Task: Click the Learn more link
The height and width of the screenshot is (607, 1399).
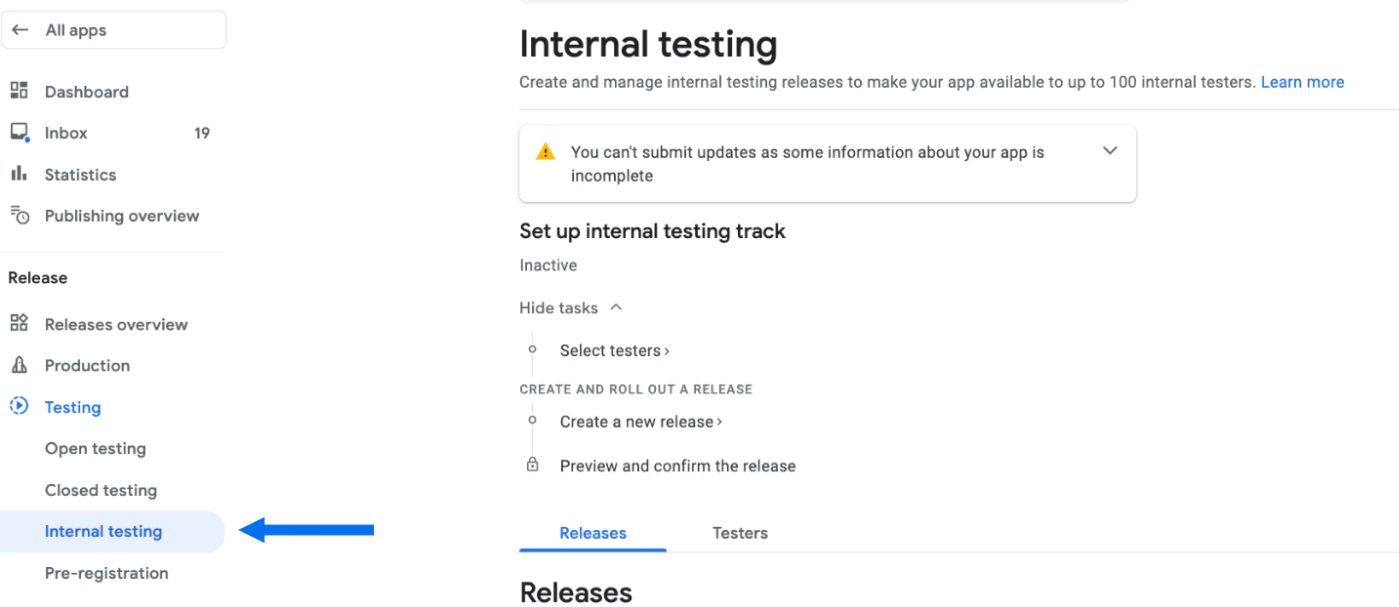Action: point(1302,81)
